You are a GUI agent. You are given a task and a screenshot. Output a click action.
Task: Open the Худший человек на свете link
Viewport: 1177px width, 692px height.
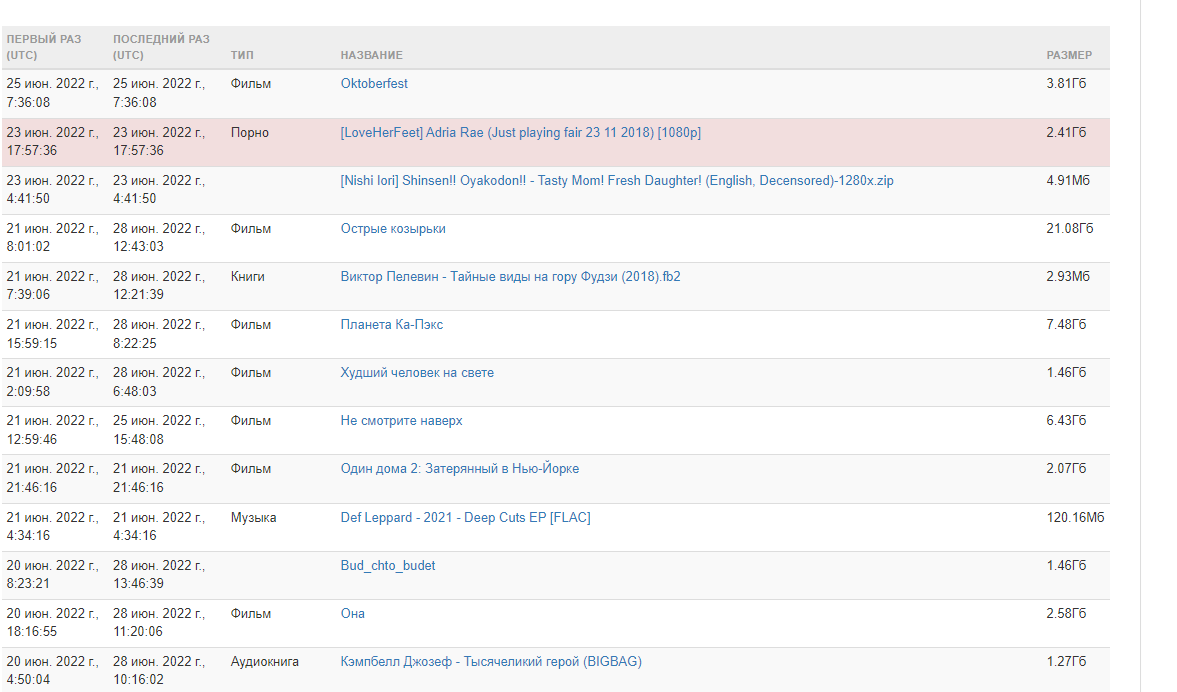click(x=417, y=372)
